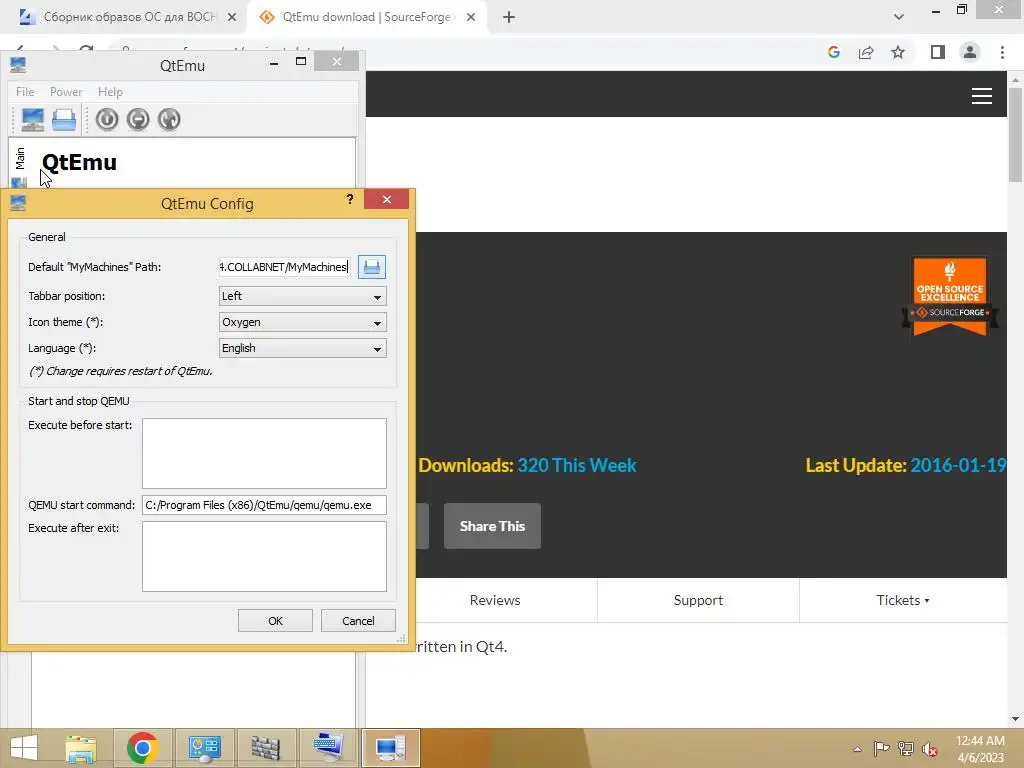This screenshot has width=1024, height=768.
Task: Switch to the QtEmu download SourceForge tab
Action: coord(366,17)
